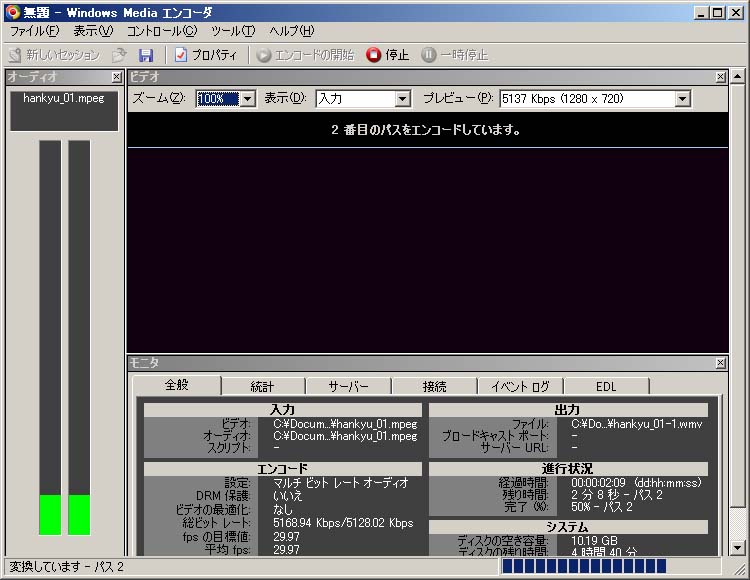This screenshot has height=580, width=750.
Task: Select the General (全般) monitor tab
Action: 176,385
